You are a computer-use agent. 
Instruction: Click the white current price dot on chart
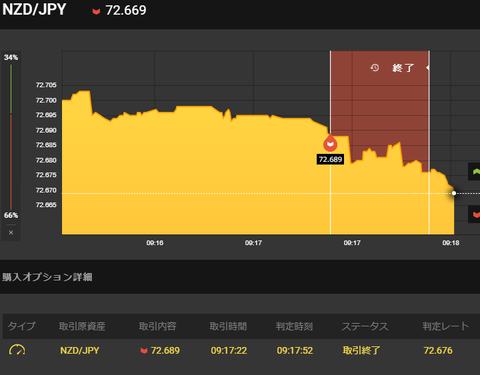pyautogui.click(x=454, y=193)
